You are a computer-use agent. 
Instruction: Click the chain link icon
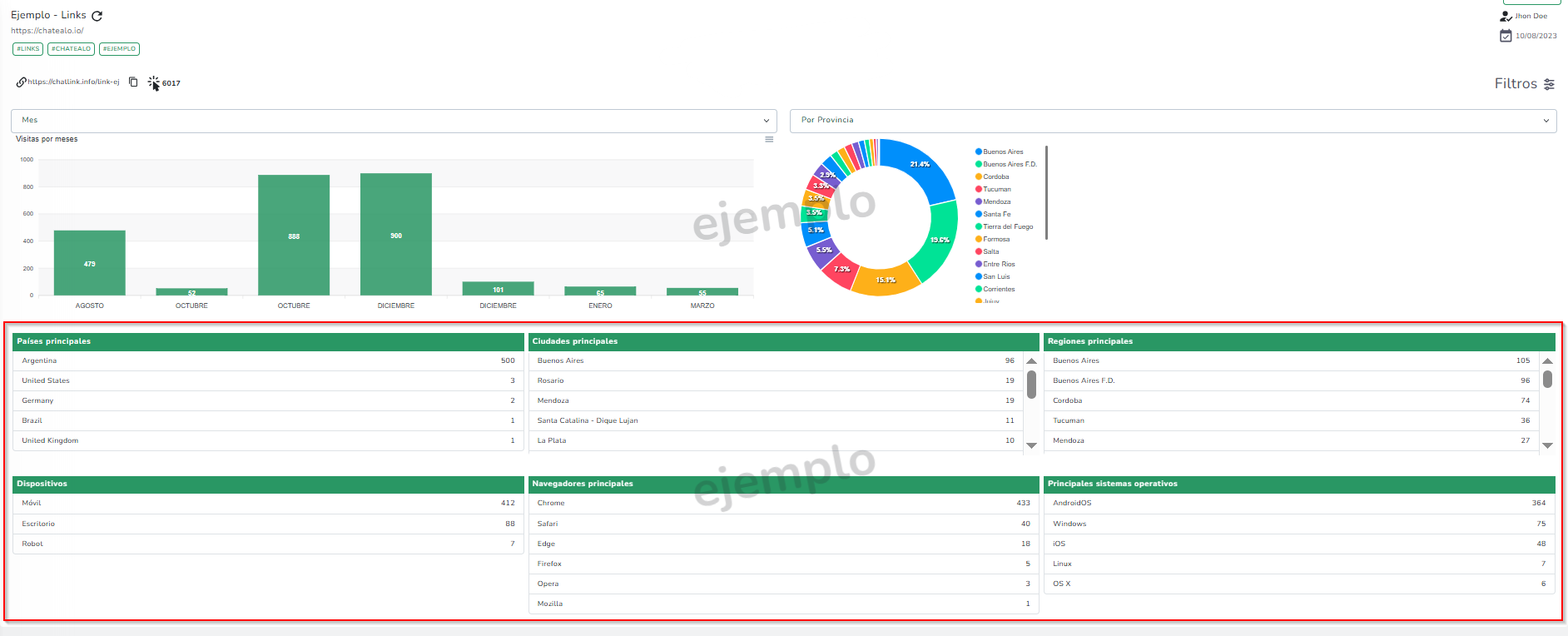click(22, 82)
